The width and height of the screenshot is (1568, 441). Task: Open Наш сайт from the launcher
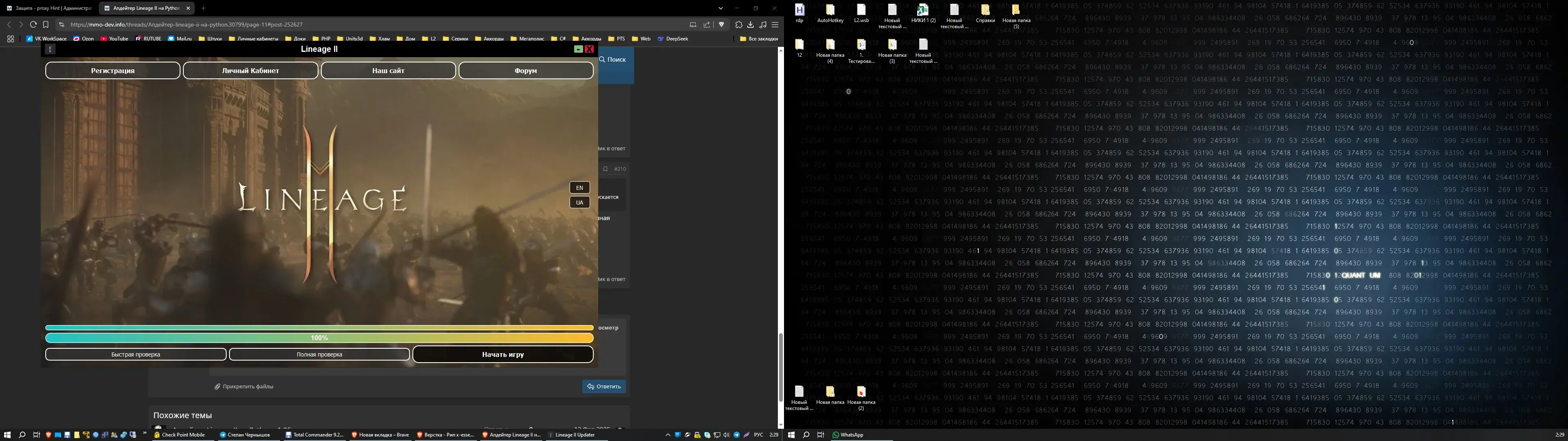[388, 71]
